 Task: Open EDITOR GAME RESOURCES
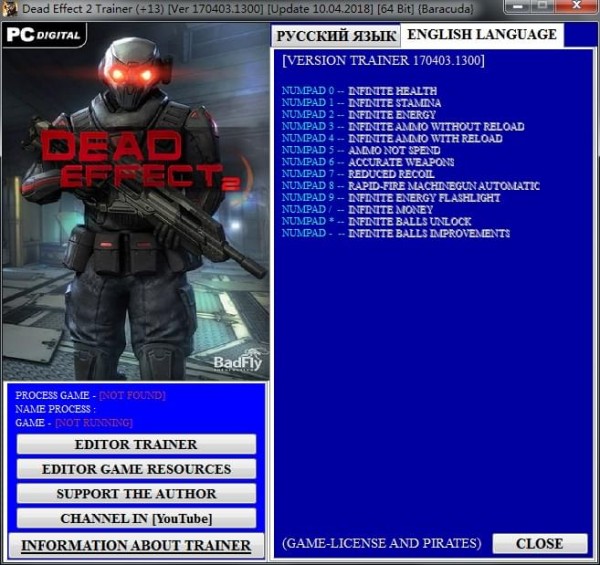136,469
